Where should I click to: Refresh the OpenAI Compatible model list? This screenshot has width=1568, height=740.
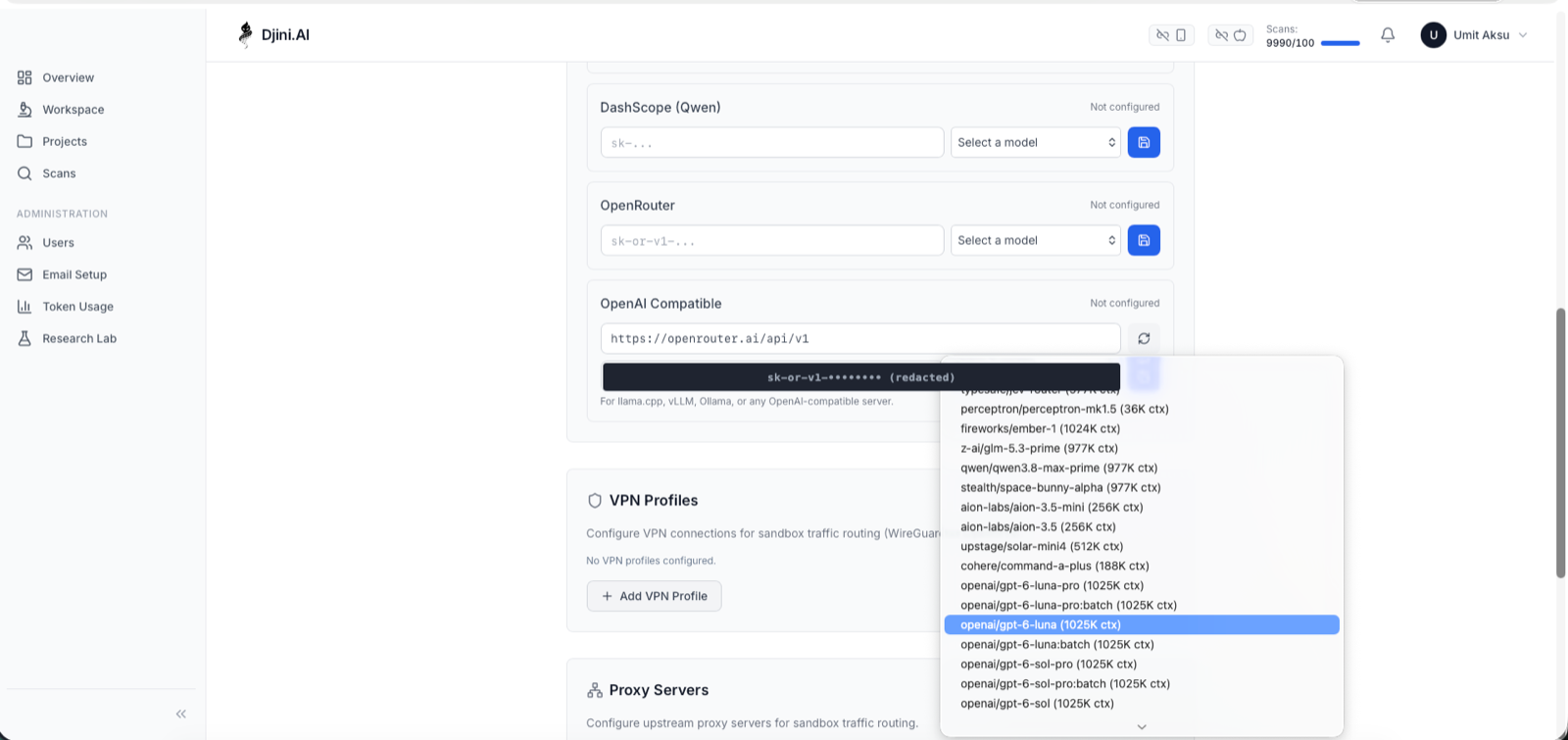click(x=1144, y=338)
